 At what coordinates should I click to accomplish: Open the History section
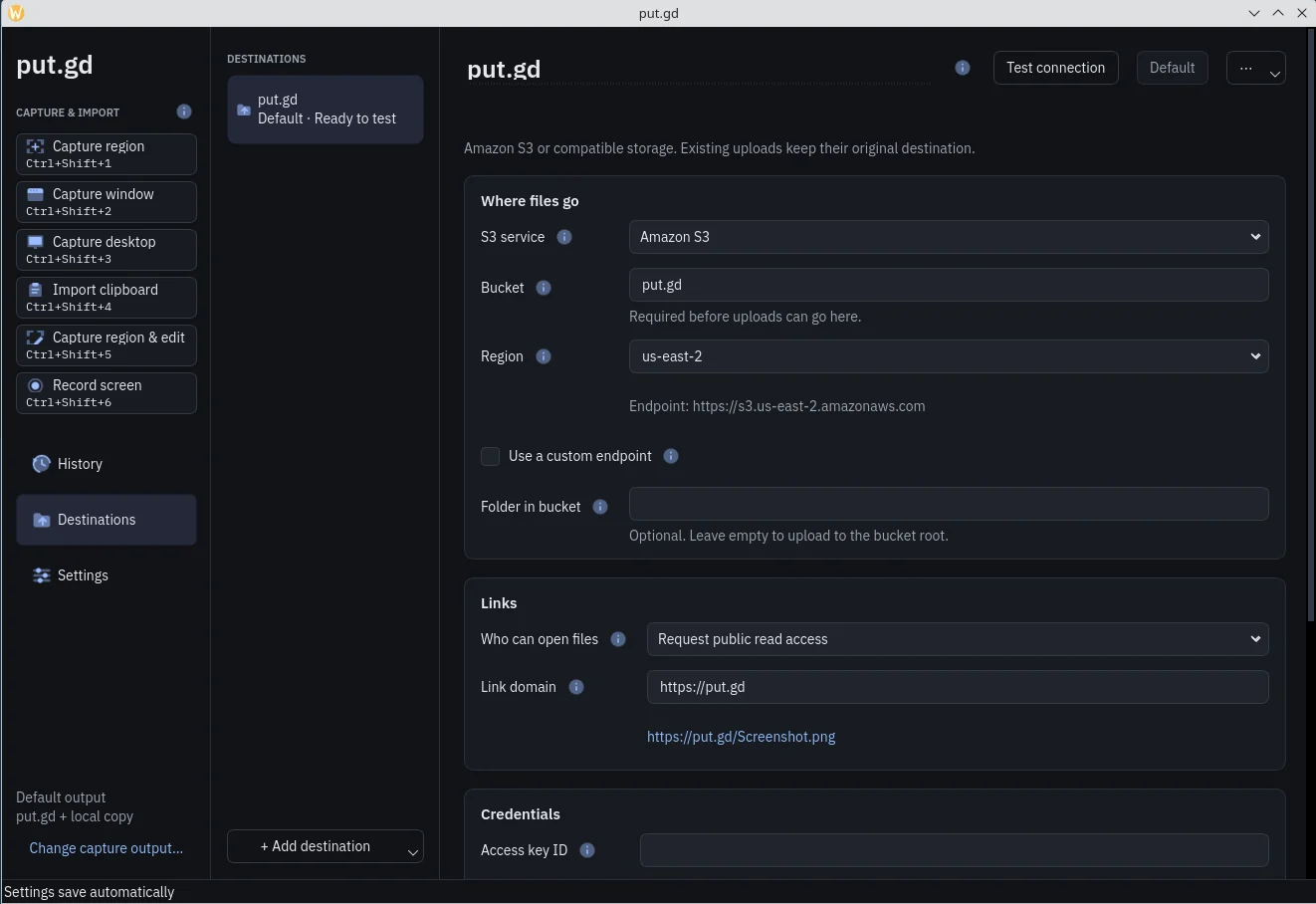(x=107, y=464)
